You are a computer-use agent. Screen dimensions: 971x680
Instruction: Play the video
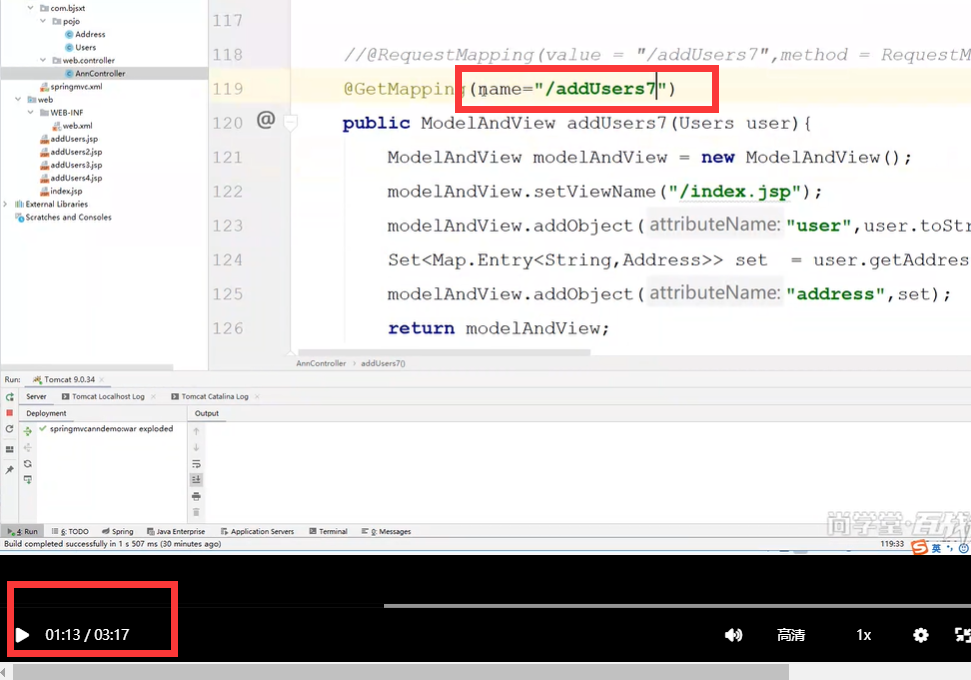[22, 635]
